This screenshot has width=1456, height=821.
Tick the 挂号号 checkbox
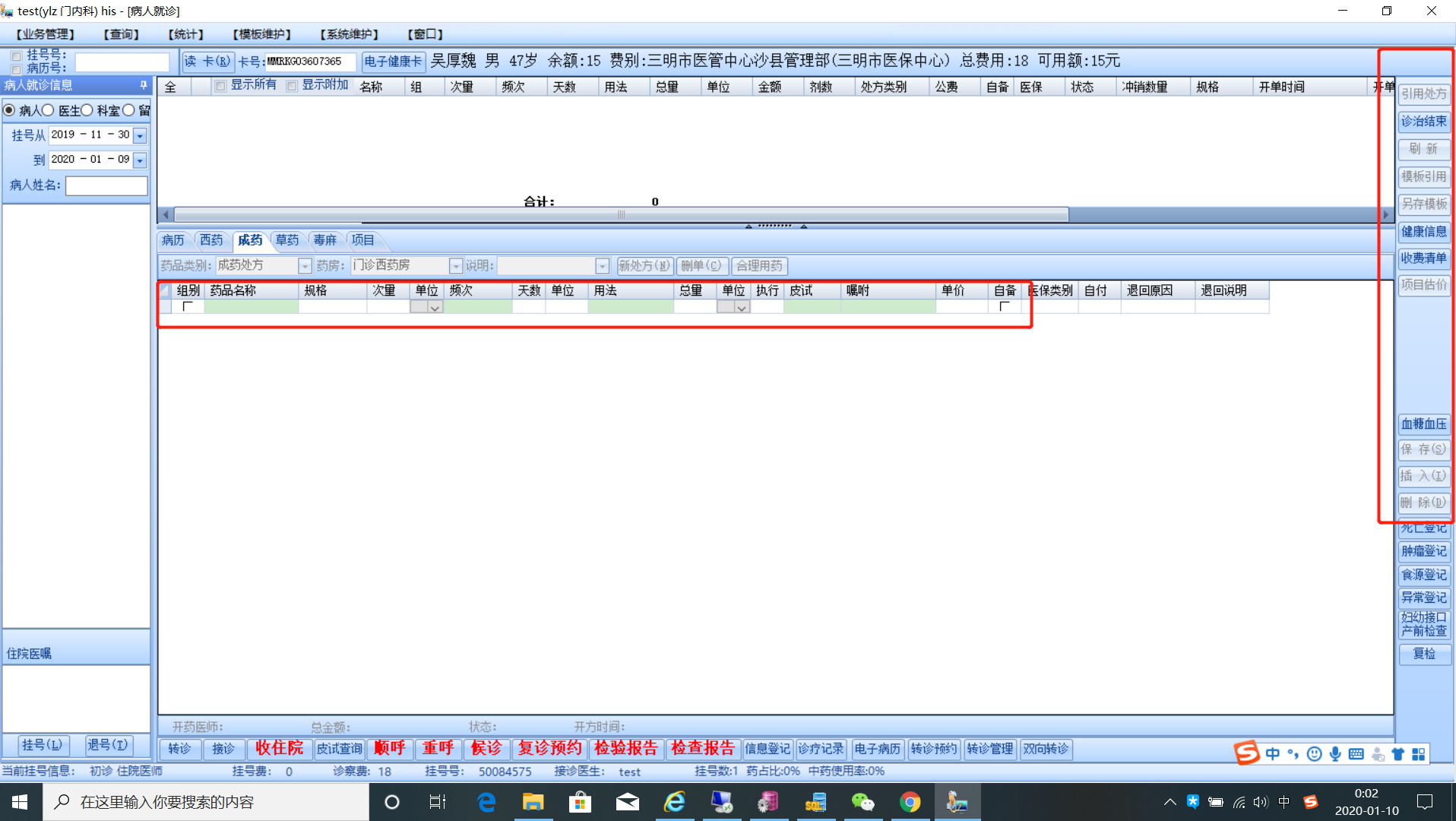click(17, 55)
